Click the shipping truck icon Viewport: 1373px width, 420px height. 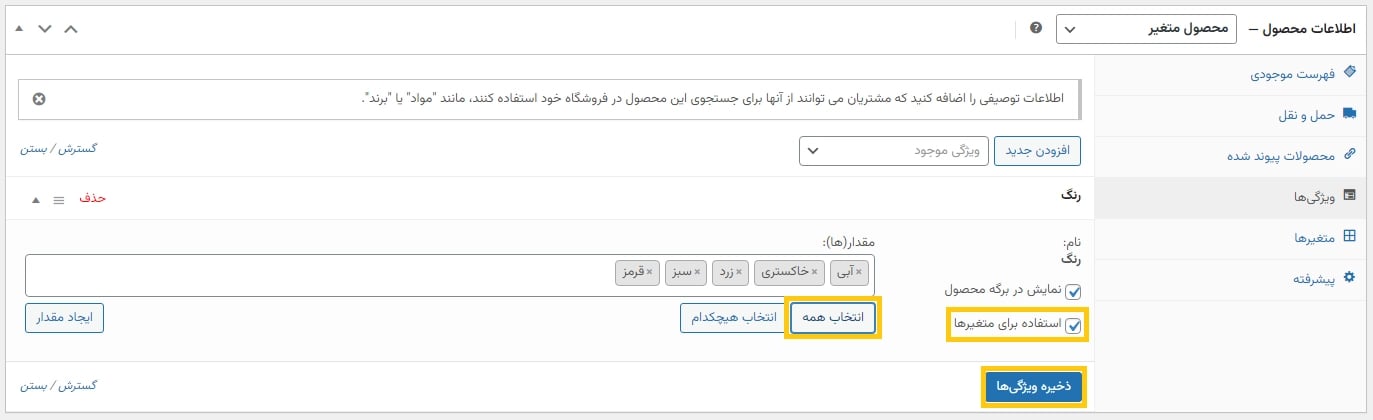(1349, 114)
